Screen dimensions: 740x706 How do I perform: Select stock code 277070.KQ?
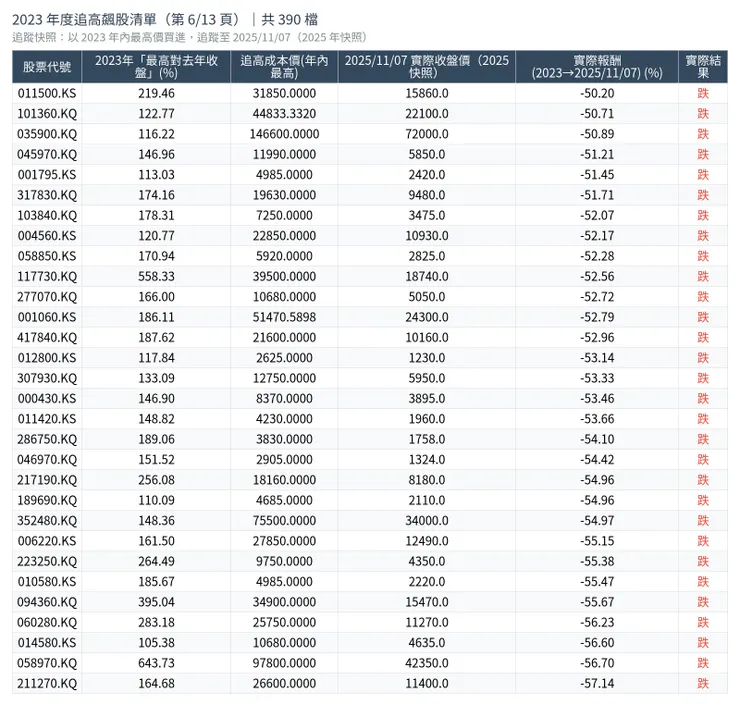click(47, 297)
